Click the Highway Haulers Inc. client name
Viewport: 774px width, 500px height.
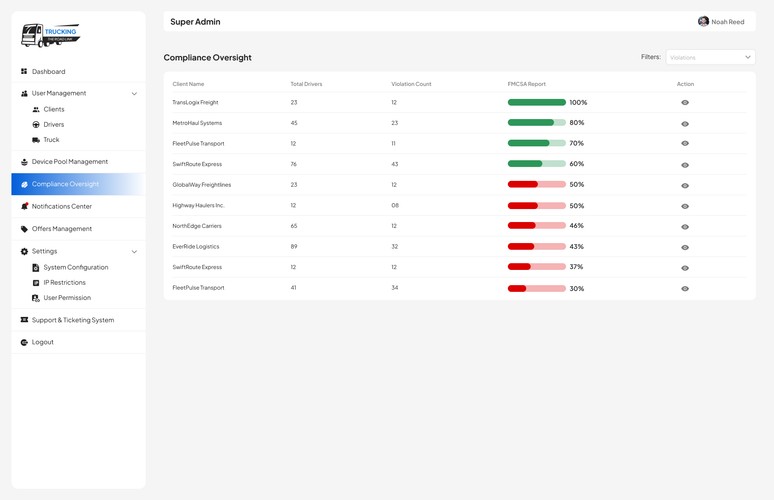point(198,205)
